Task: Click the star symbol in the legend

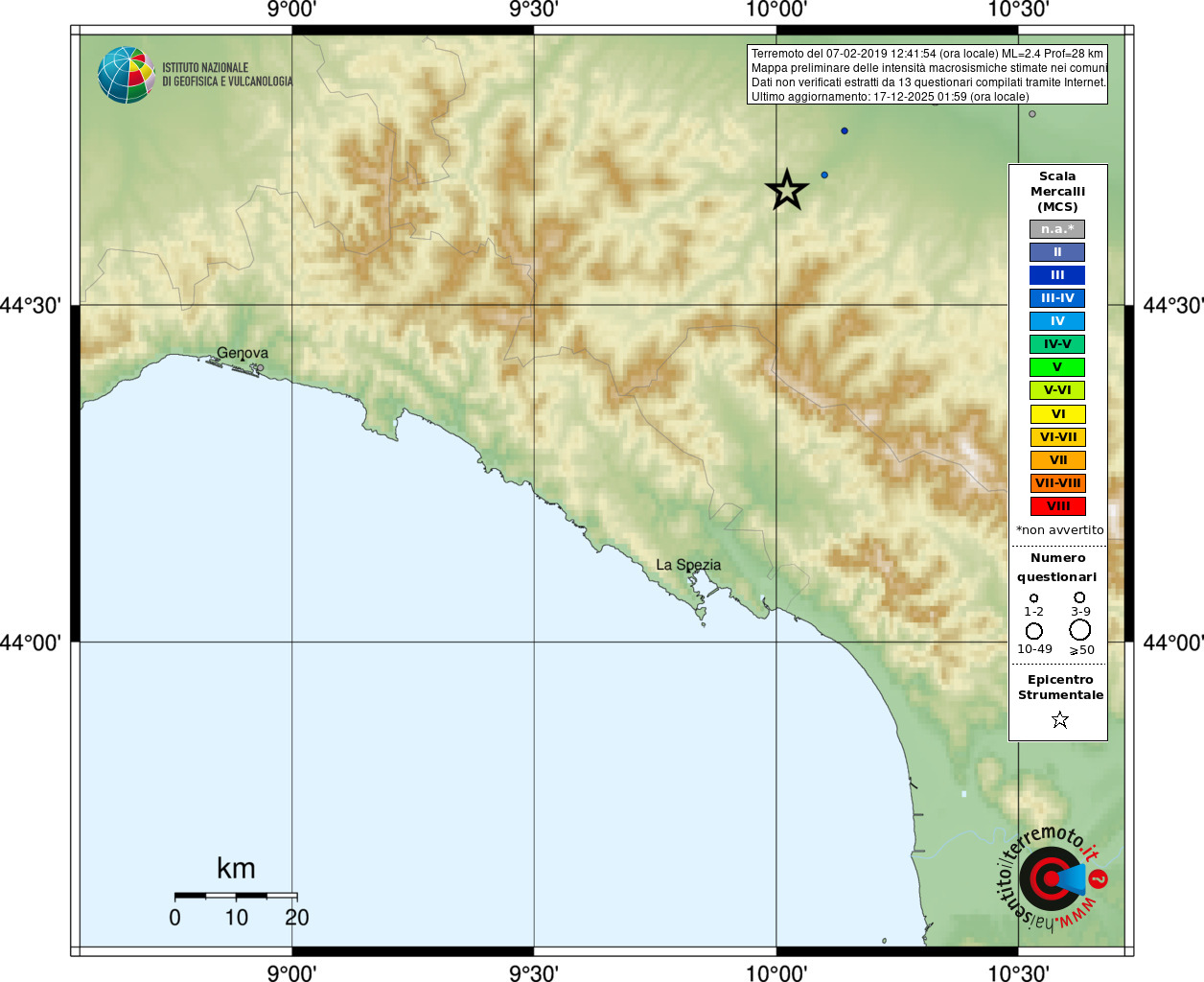Action: point(1059,719)
